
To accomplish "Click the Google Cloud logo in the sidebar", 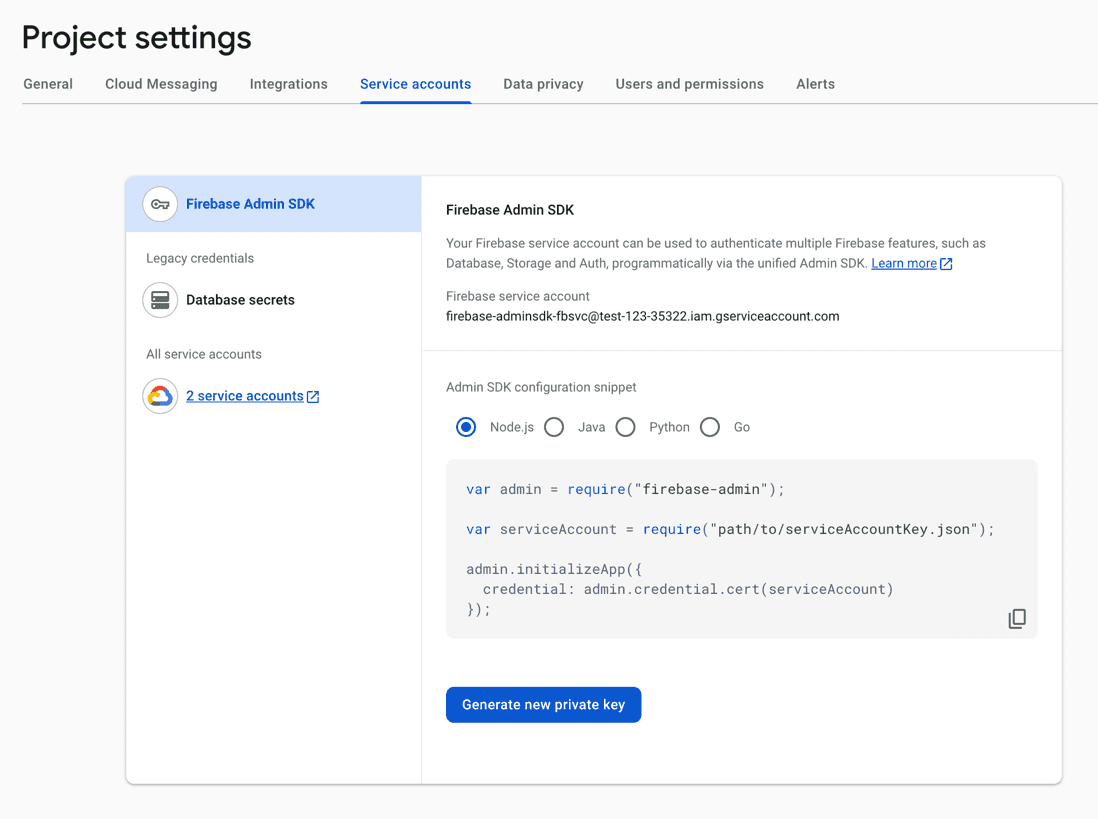I will (160, 396).
